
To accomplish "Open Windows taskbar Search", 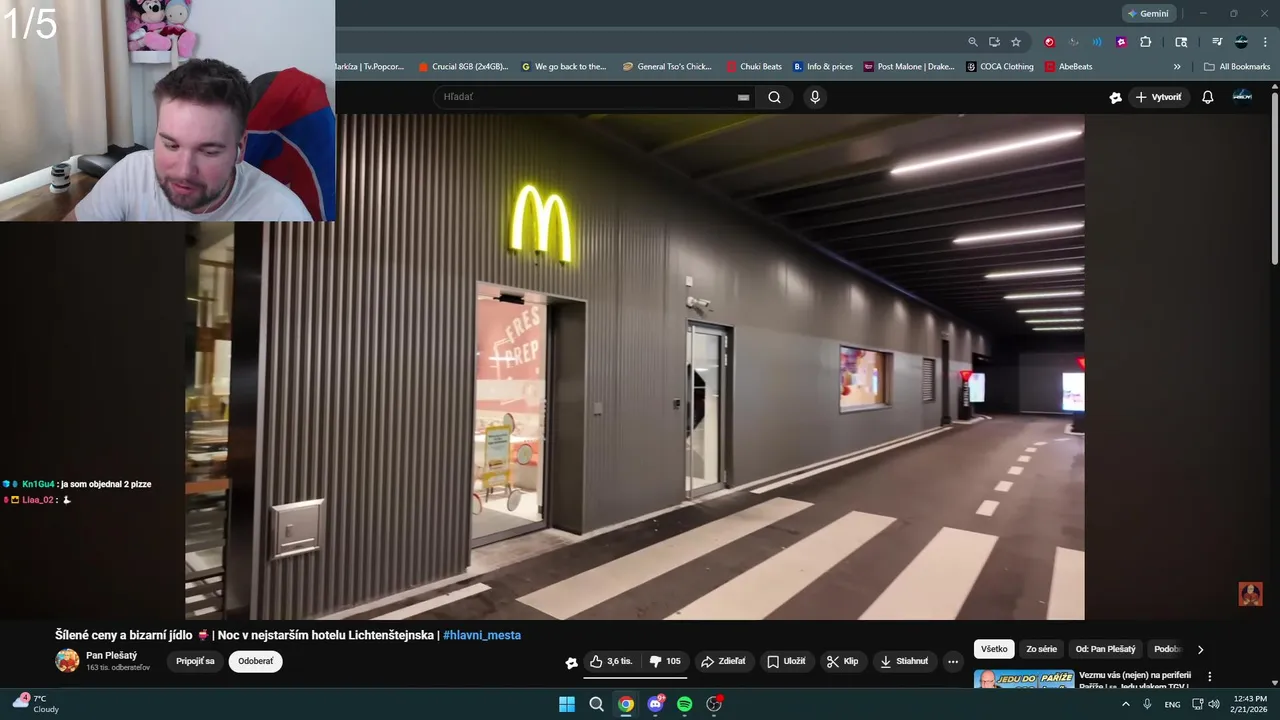I will [596, 704].
